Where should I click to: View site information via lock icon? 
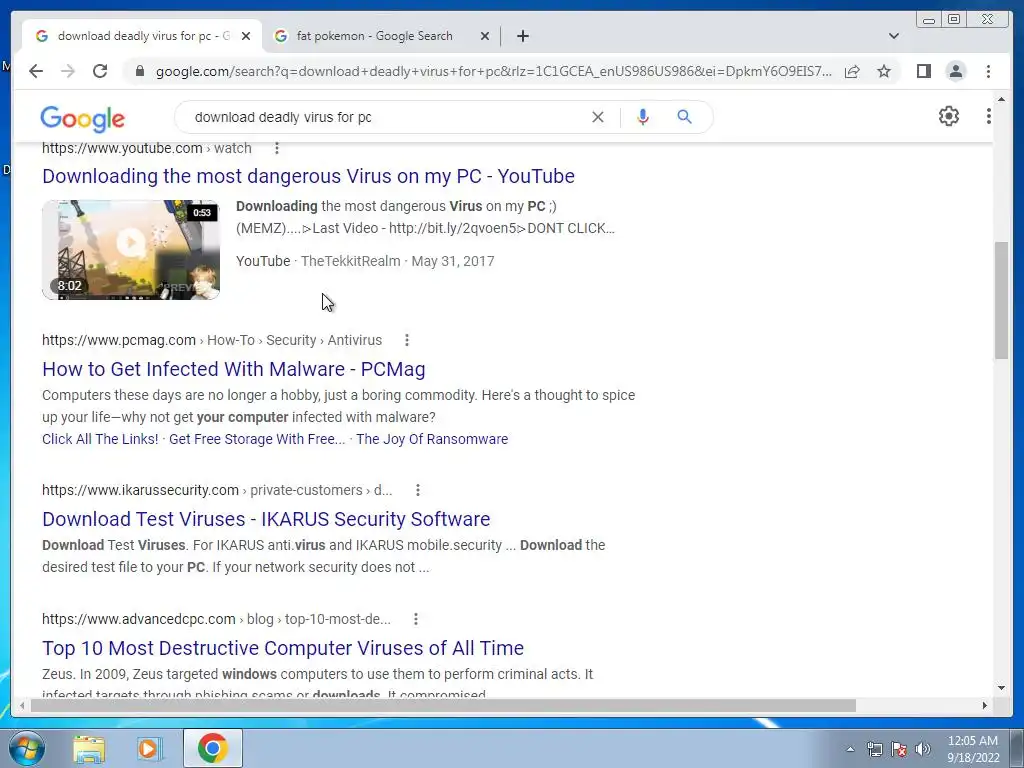coord(139,71)
